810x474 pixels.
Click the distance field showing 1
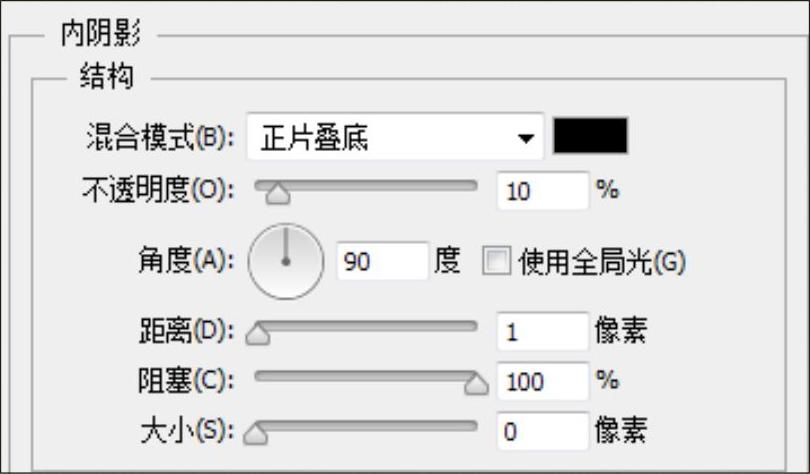pyautogui.click(x=541, y=331)
